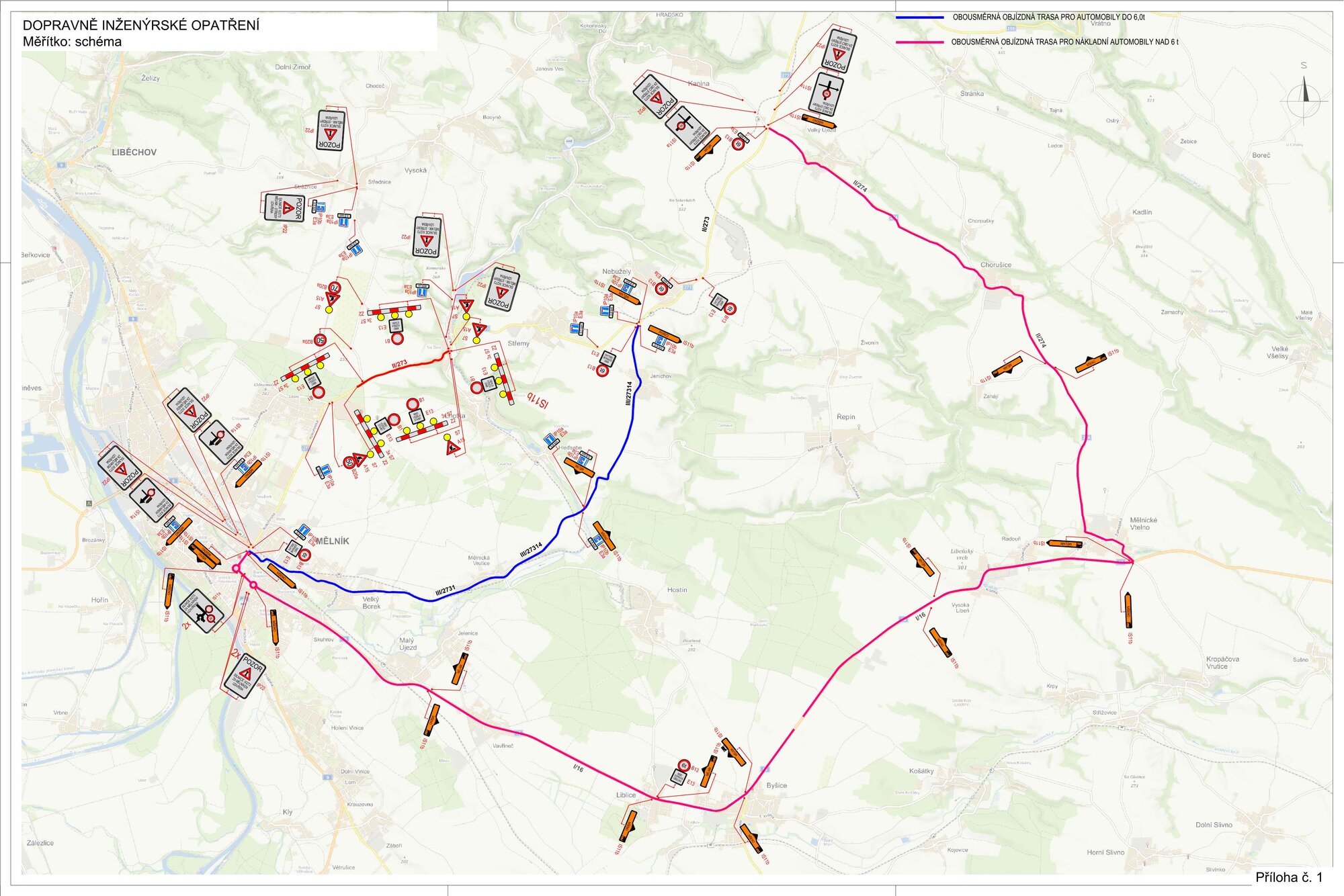The image size is (1344, 896).
Task: Click the red 70 speed limit sign
Action: coord(334,287)
